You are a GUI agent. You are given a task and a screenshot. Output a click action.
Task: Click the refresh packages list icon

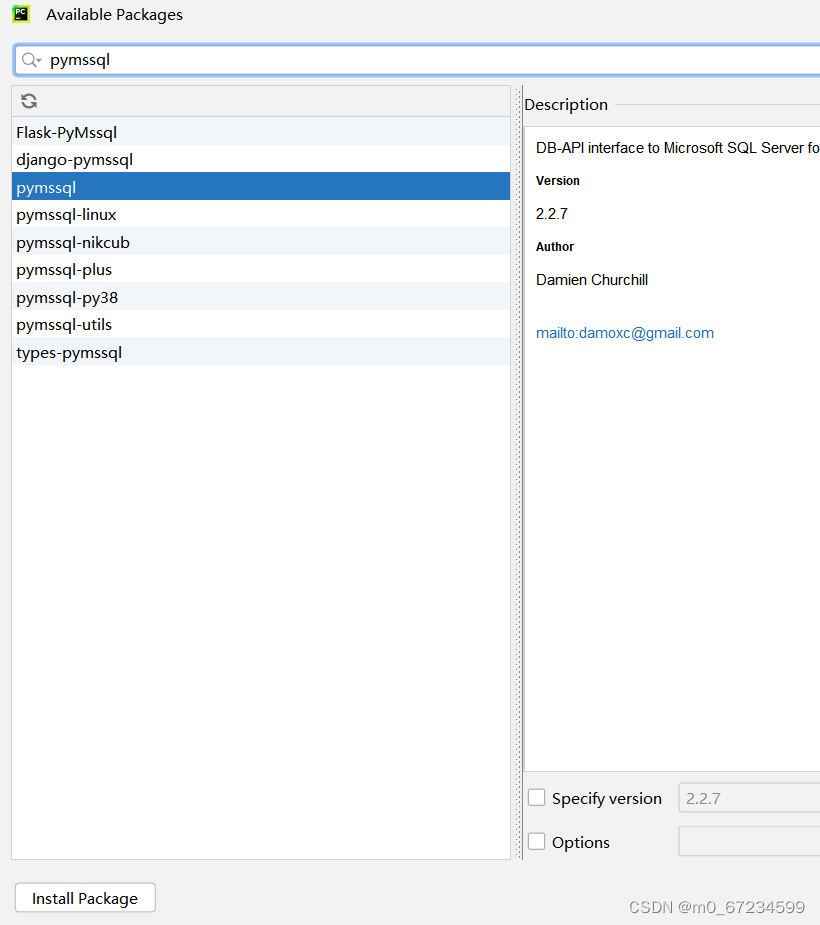[x=29, y=101]
